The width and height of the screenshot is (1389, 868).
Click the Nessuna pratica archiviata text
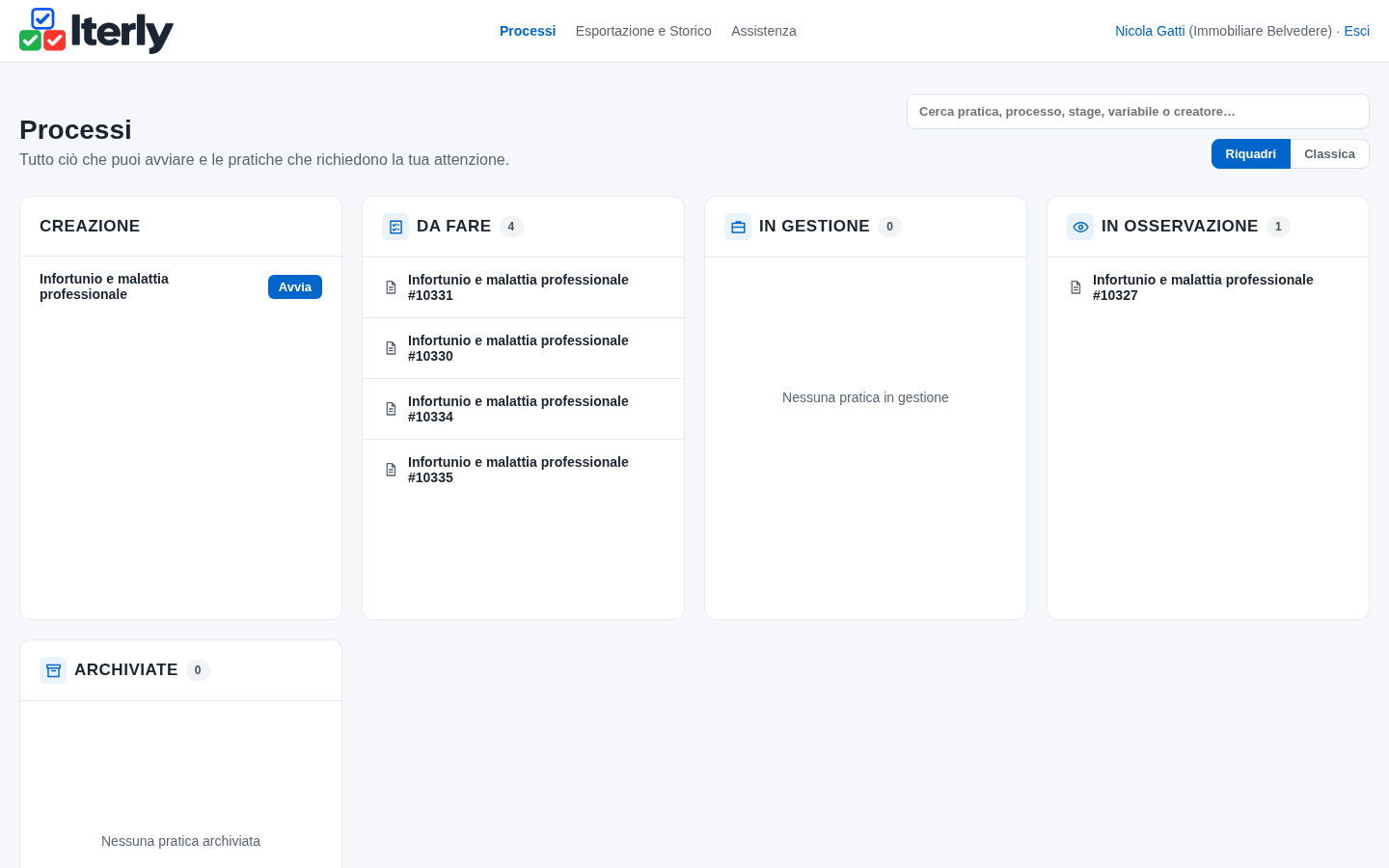point(180,841)
